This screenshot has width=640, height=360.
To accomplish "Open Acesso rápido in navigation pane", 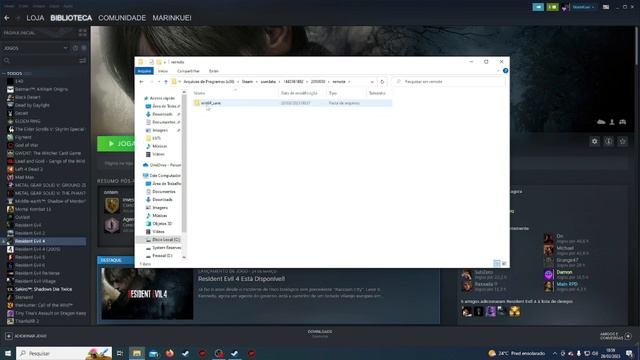I will click(x=162, y=98).
